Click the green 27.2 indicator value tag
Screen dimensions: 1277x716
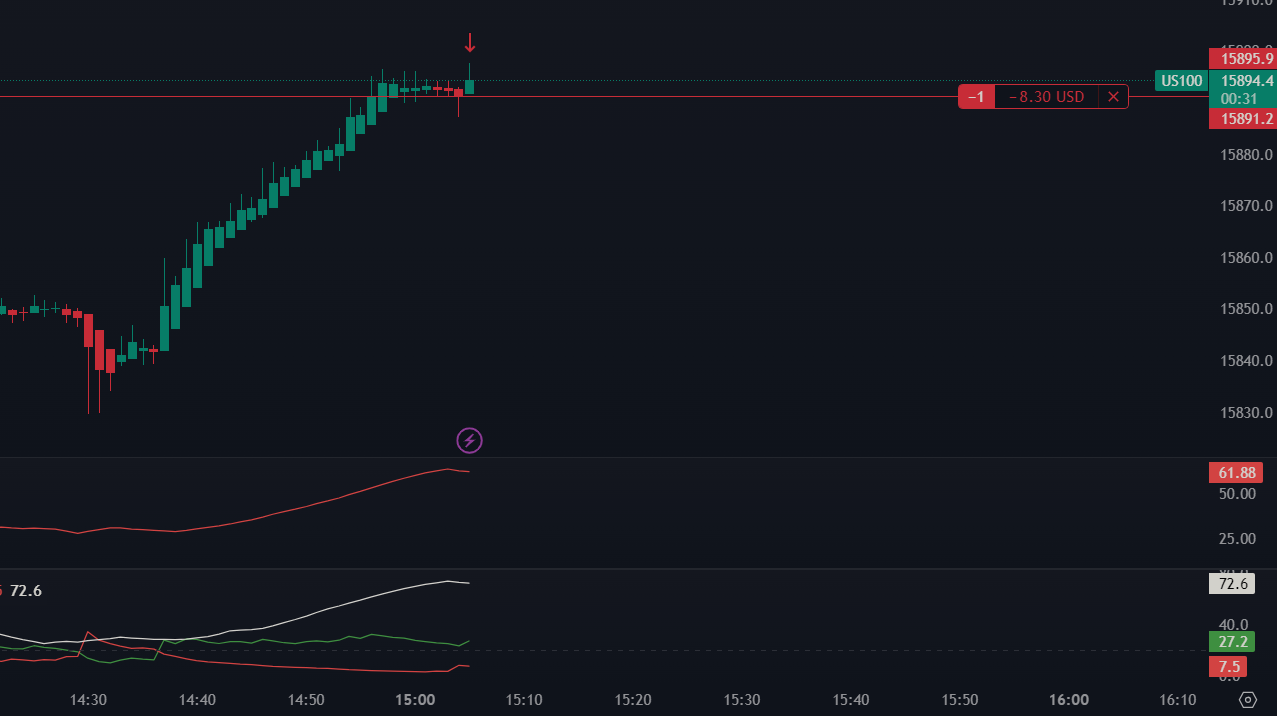click(x=1232, y=642)
